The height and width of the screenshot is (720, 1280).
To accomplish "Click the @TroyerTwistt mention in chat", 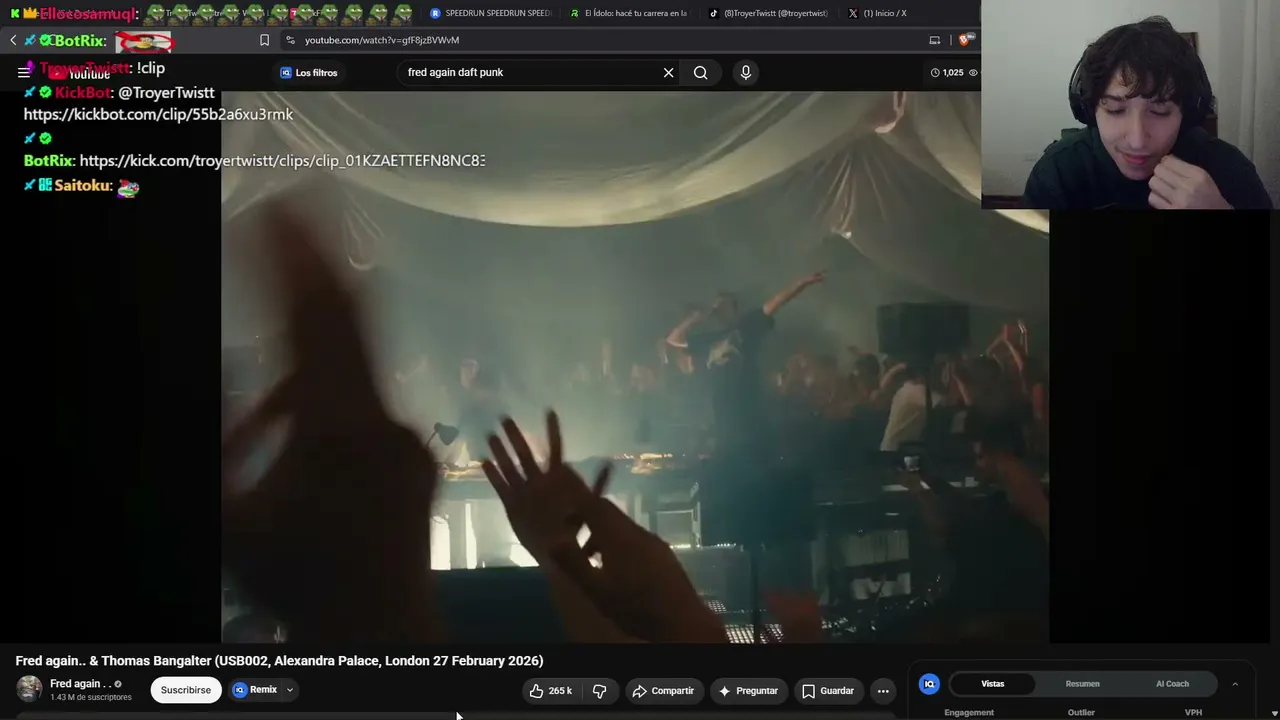I will click(166, 92).
